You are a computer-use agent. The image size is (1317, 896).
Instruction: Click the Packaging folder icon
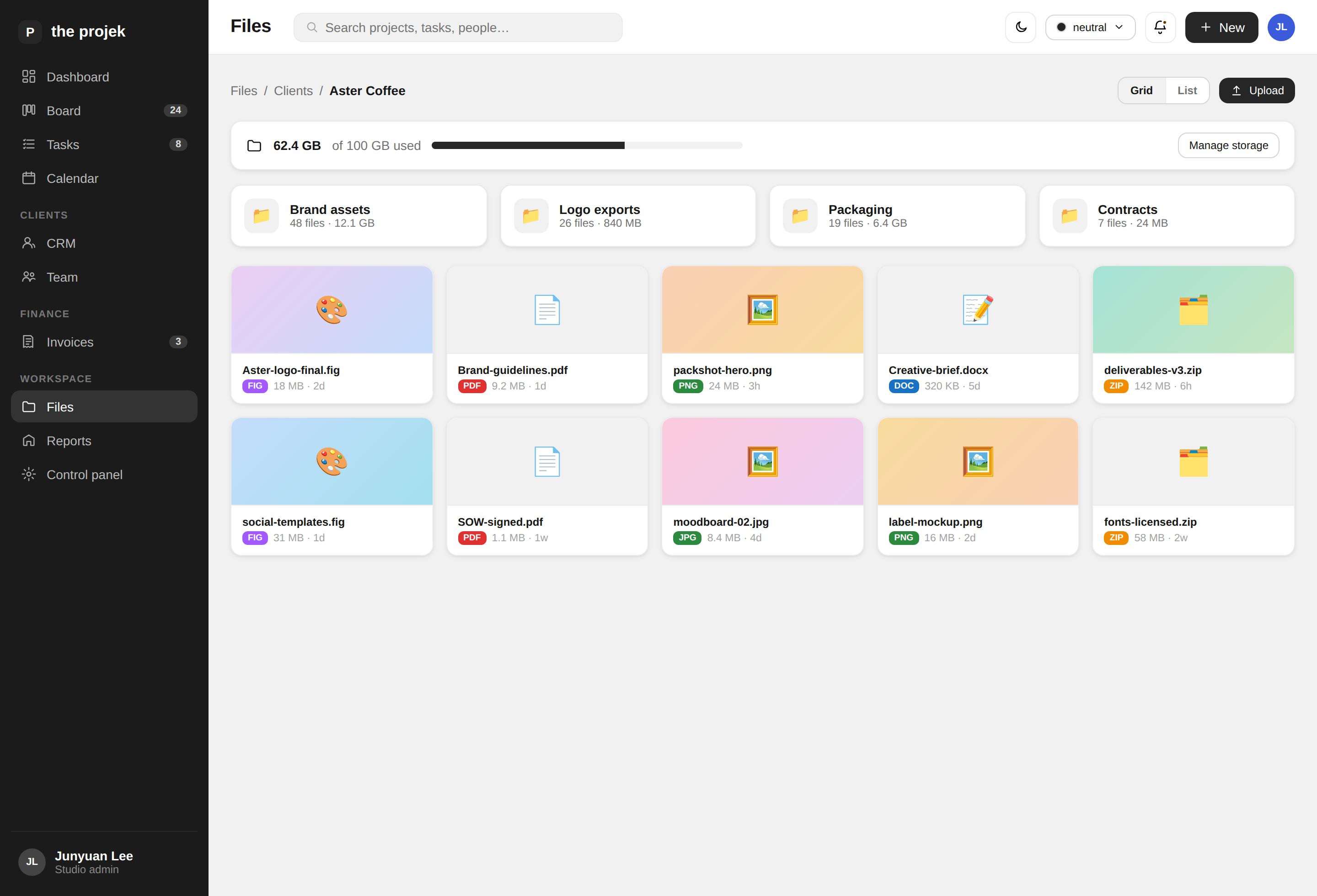800,216
